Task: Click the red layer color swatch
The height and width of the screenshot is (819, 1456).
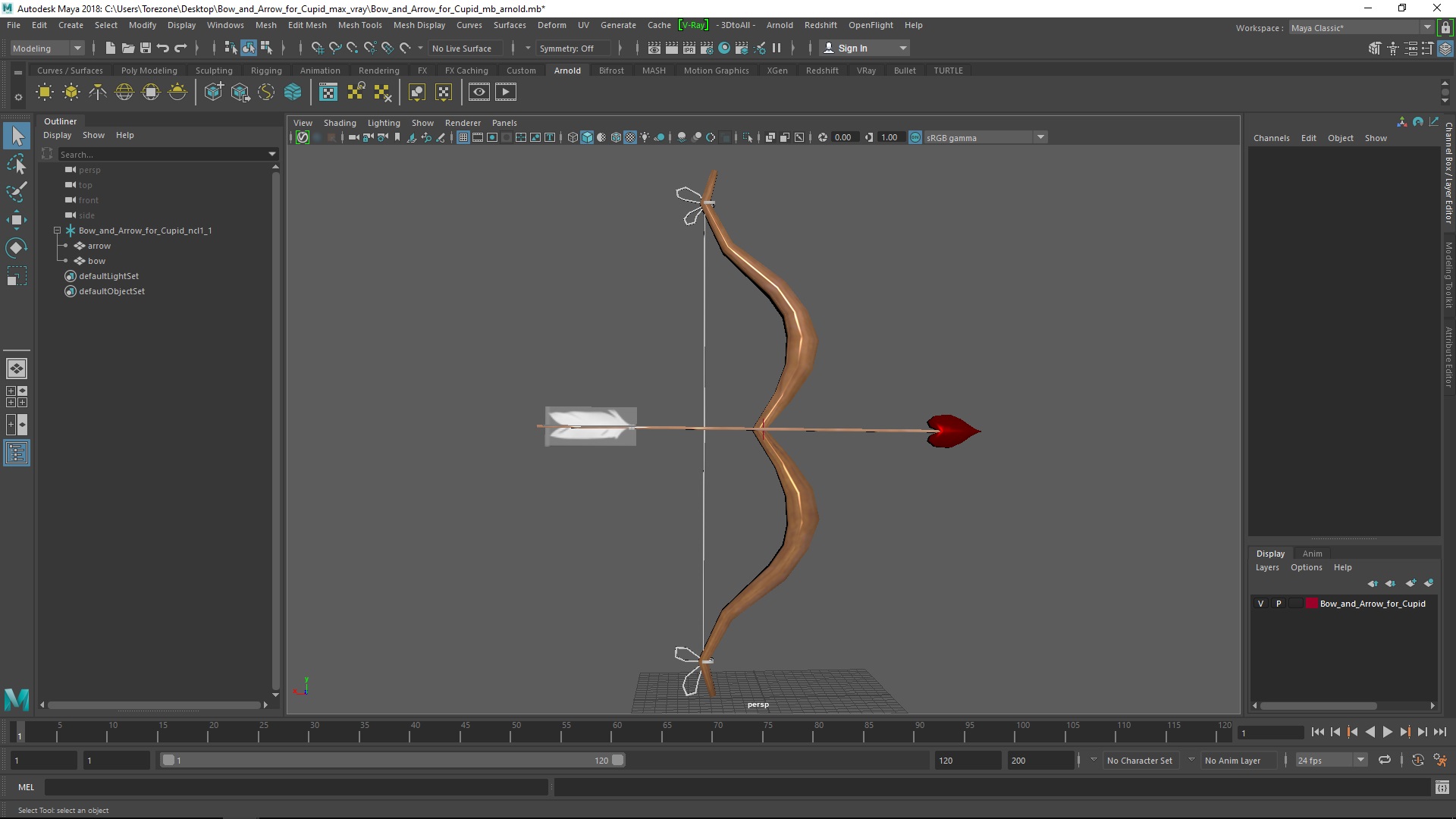Action: point(1311,604)
